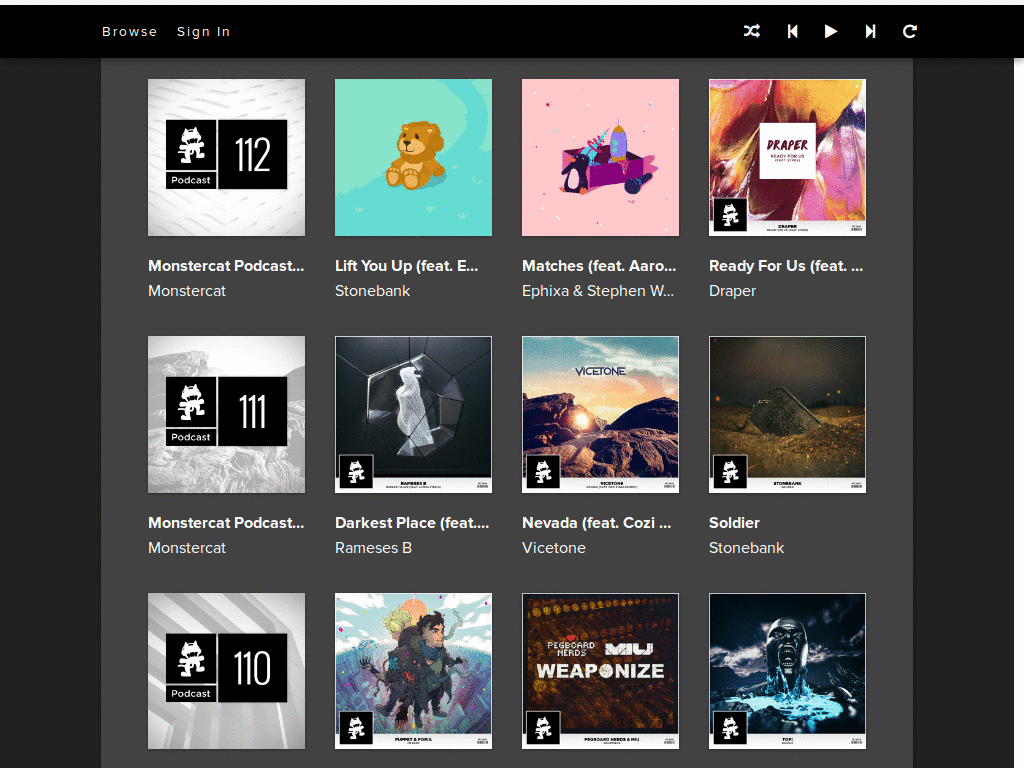Open the teddy bear Lift You Up cover
The image size is (1024, 768).
click(413, 157)
